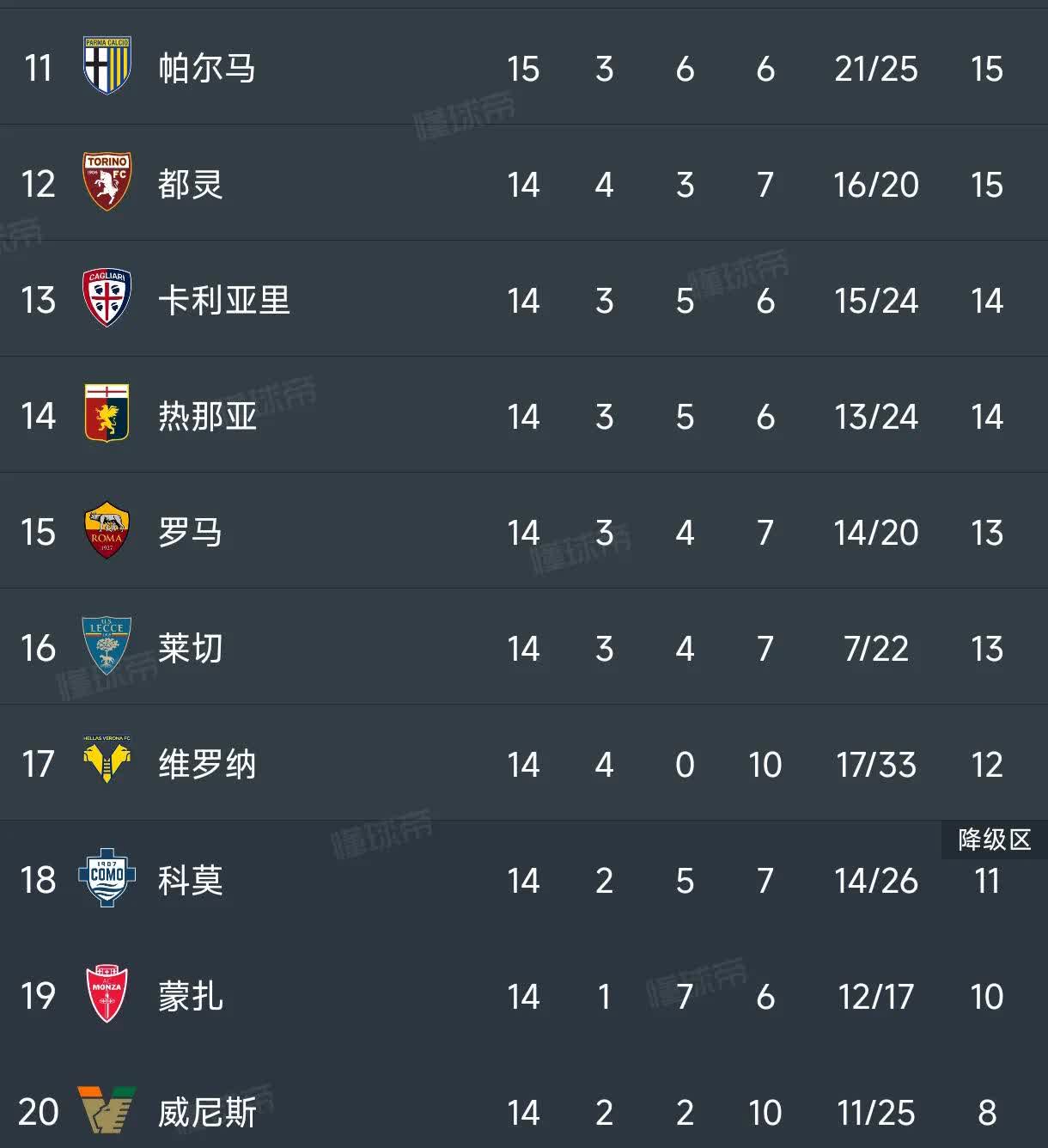Tap the 莱切 goals record 7/22
Image resolution: width=1048 pixels, height=1148 pixels.
point(875,649)
